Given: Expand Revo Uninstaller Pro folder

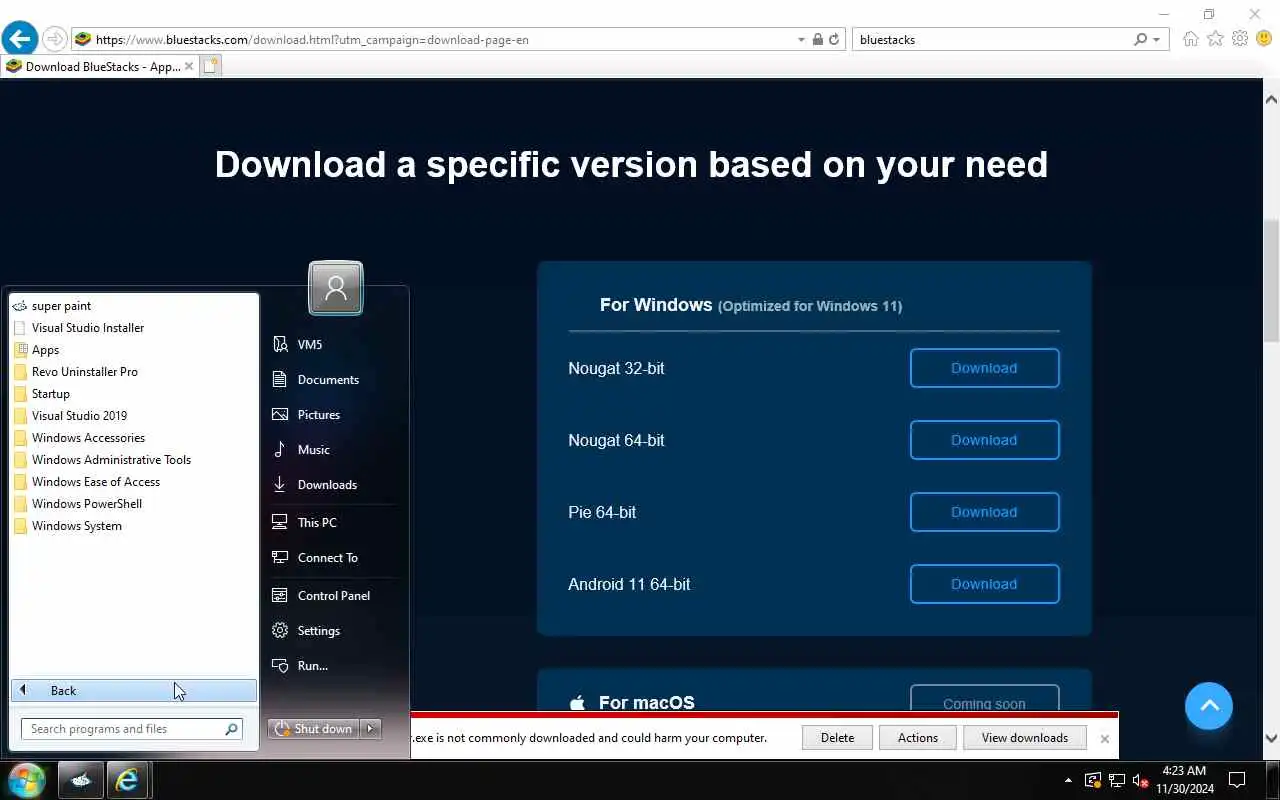Looking at the screenshot, I should coord(134,372).
